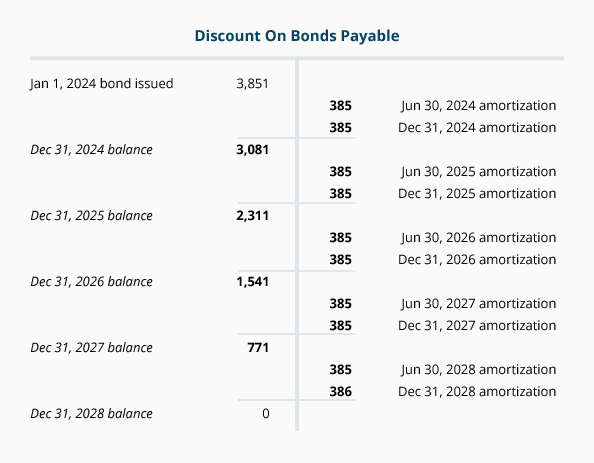This screenshot has height=463, width=594.
Task: Click the Dec 31, 2024 amortization label
Action: pyautogui.click(x=477, y=127)
